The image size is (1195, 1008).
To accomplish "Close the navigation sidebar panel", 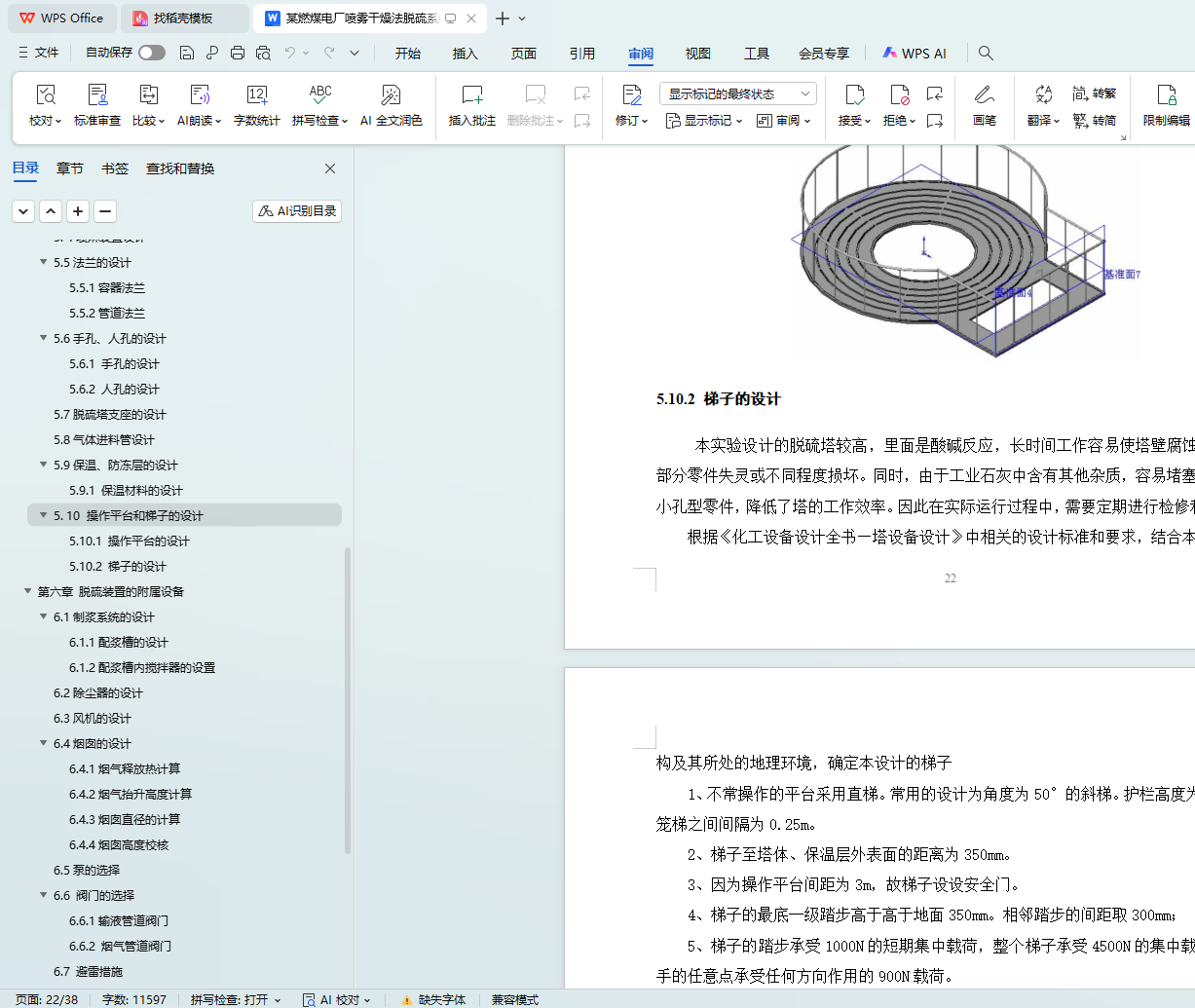I will [330, 168].
